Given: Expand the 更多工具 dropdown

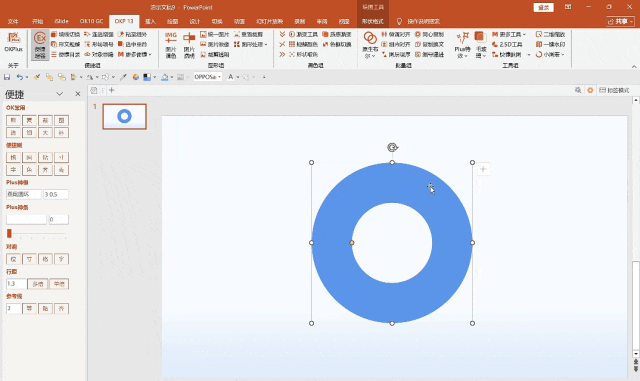Looking at the screenshot, I should pos(509,34).
